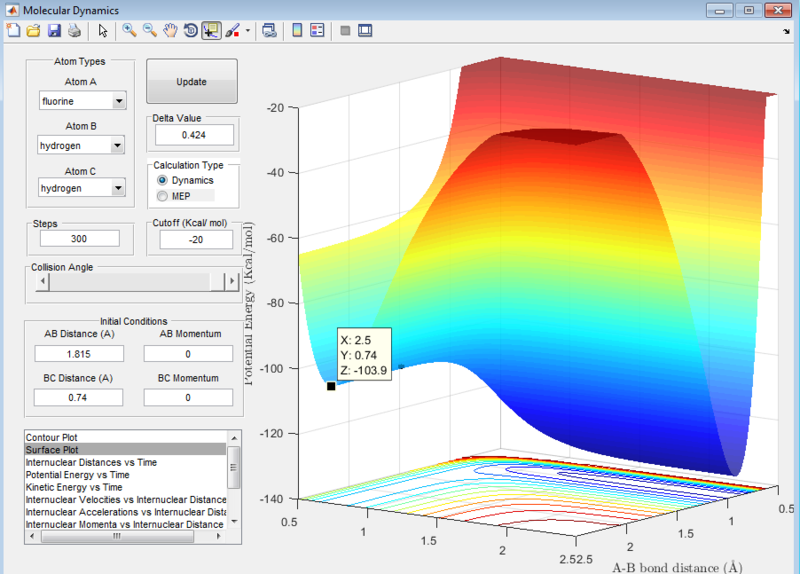Click the New Figure toolbar icon
The width and height of the screenshot is (800, 574).
(x=13, y=31)
